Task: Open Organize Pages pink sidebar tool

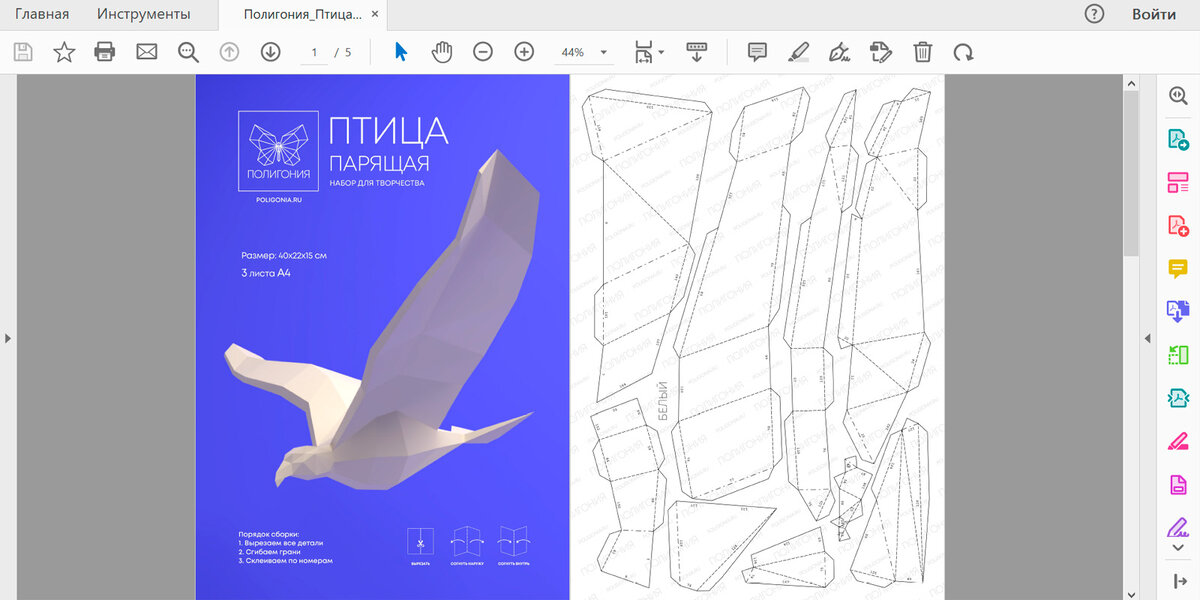Action: pyautogui.click(x=1178, y=182)
